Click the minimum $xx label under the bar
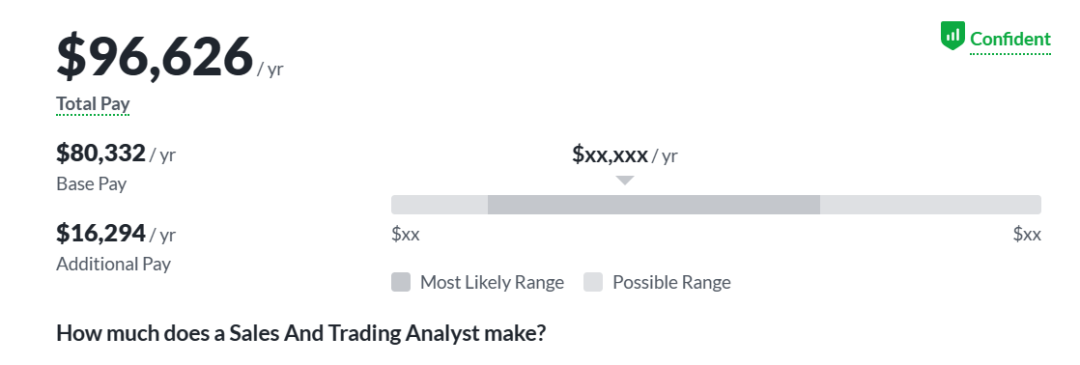The width and height of the screenshot is (1080, 365). [406, 235]
